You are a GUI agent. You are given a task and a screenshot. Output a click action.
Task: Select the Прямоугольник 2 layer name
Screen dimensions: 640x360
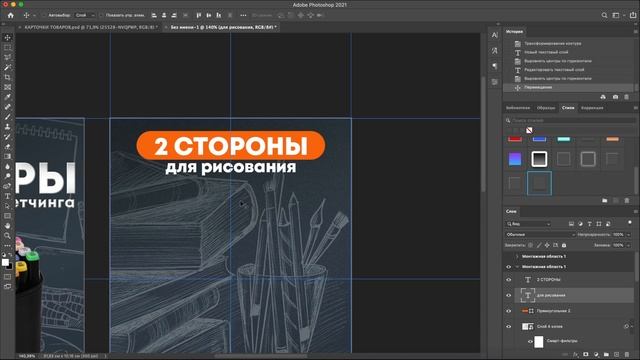[x=553, y=311]
